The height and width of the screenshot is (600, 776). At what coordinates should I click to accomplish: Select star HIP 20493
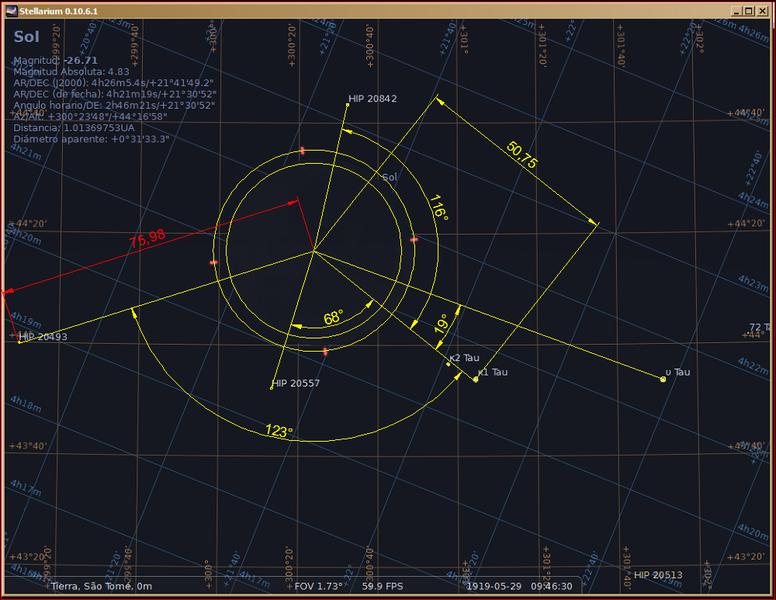(20, 343)
